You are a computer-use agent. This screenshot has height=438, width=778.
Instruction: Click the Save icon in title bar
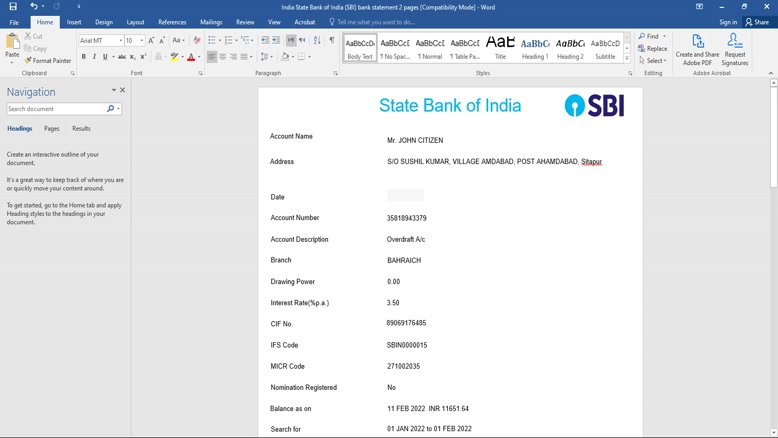[13, 7]
